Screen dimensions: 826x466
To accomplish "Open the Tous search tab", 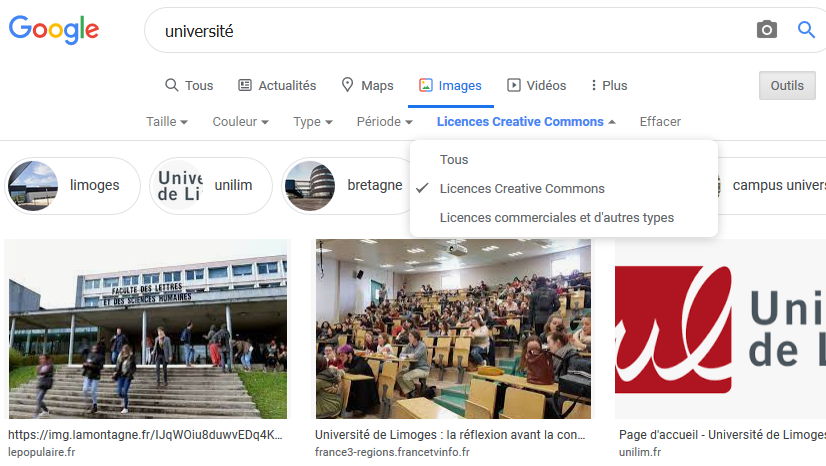I will [189, 86].
